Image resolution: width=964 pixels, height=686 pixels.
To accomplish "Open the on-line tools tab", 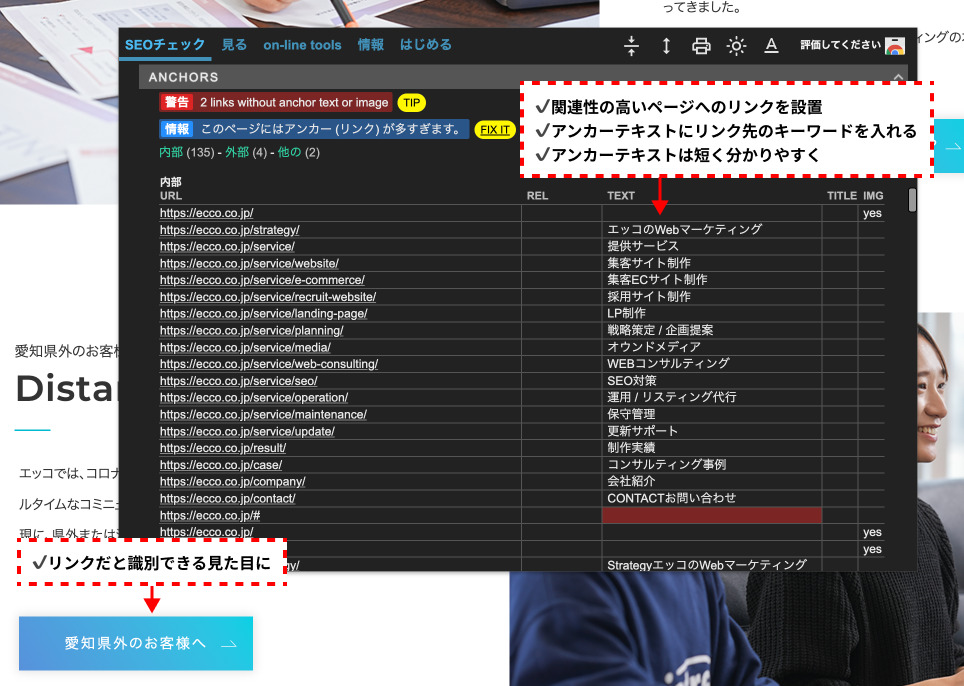I will tap(302, 45).
